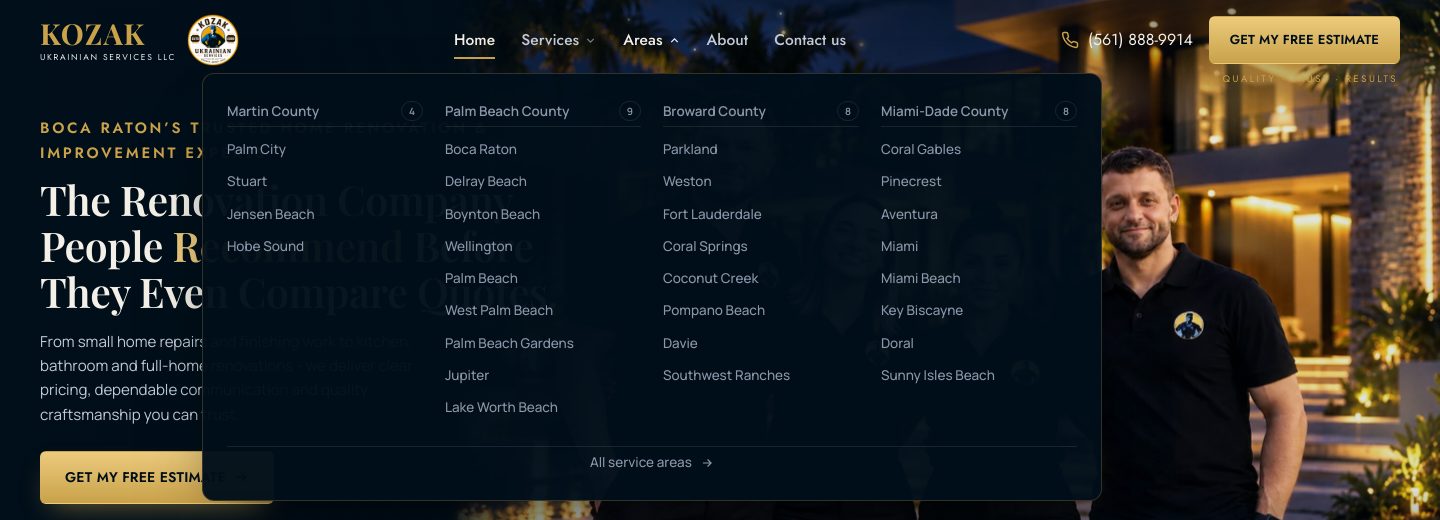Choose Coral Springs area
The image size is (1440, 520).
click(705, 246)
